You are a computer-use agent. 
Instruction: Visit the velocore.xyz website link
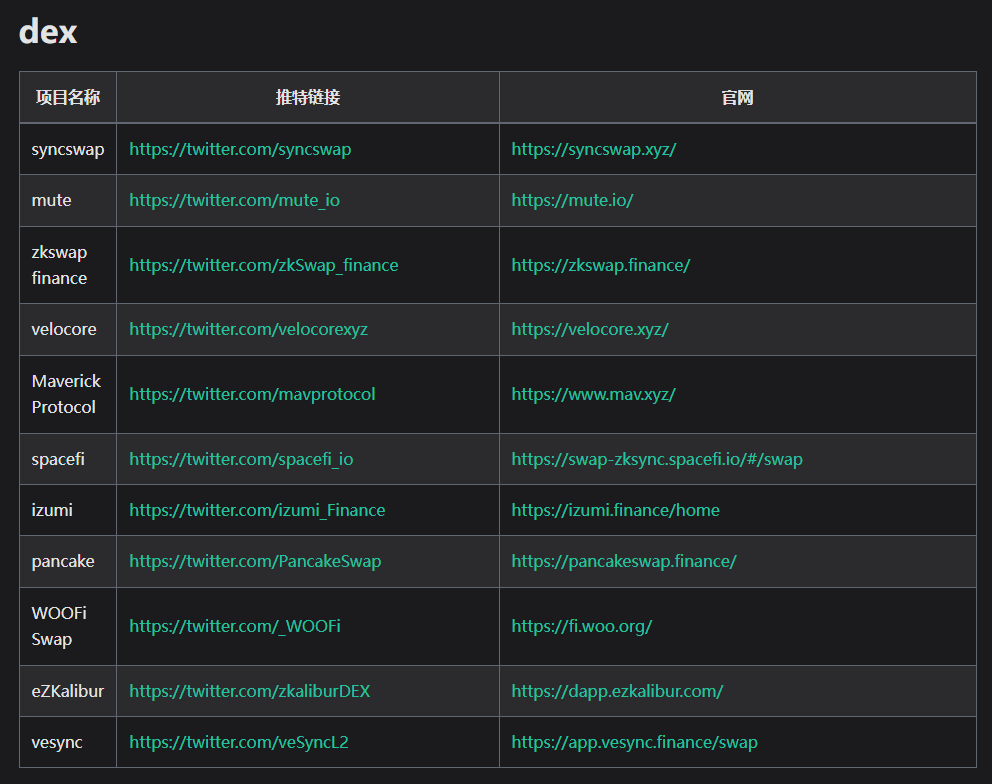590,330
